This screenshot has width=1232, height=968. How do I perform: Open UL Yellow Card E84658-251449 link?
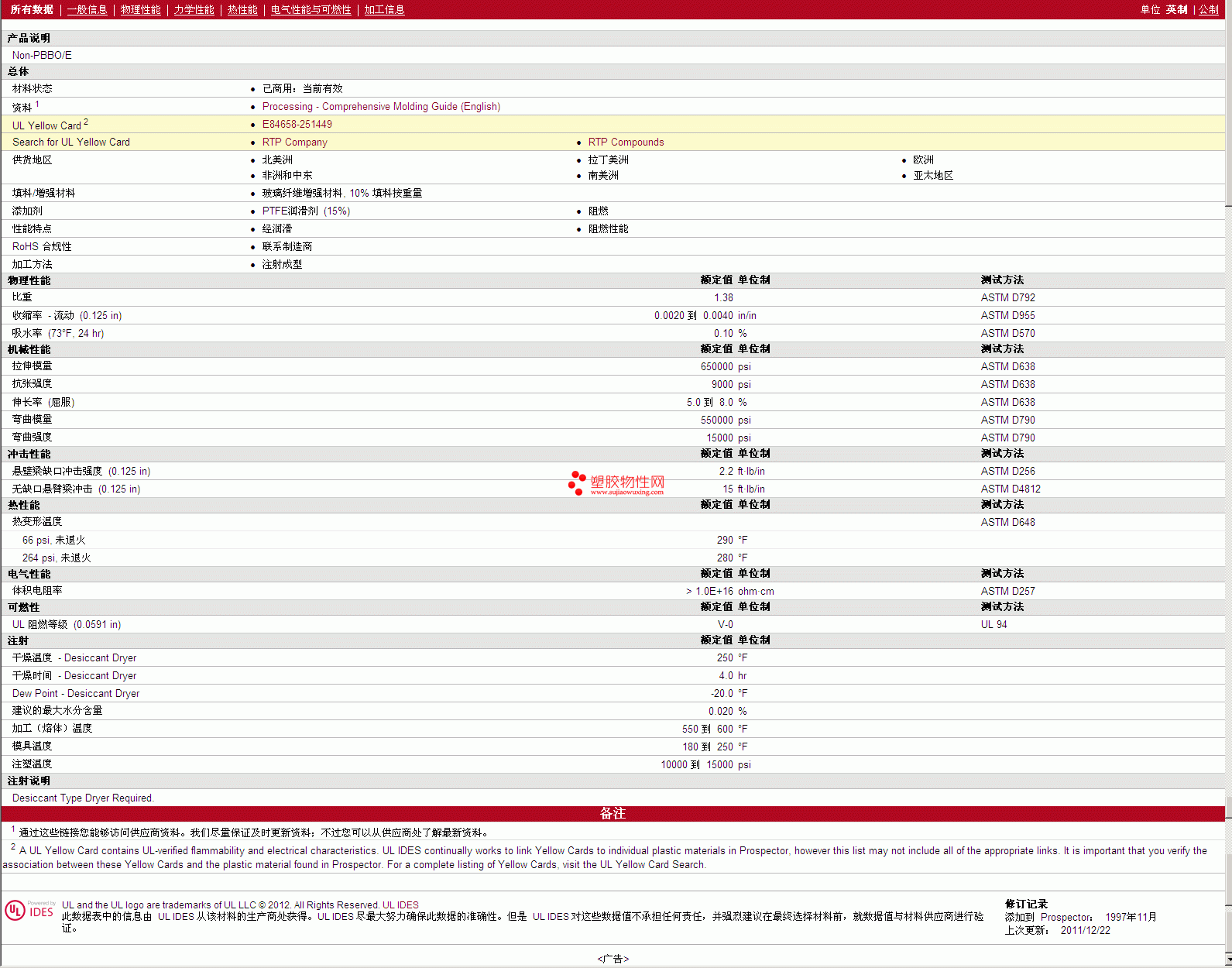click(297, 125)
